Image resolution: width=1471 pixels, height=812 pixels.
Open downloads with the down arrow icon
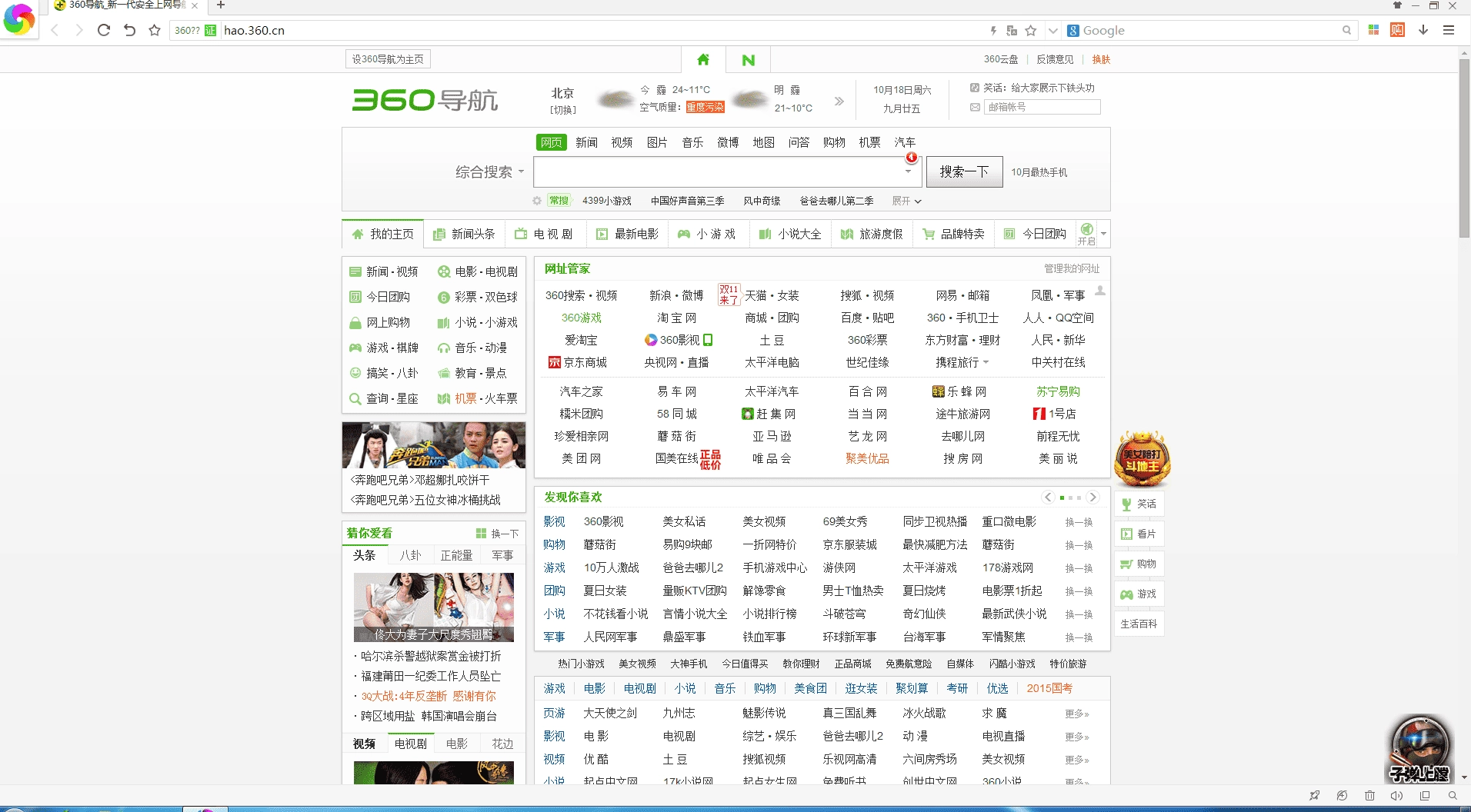coord(1423,30)
